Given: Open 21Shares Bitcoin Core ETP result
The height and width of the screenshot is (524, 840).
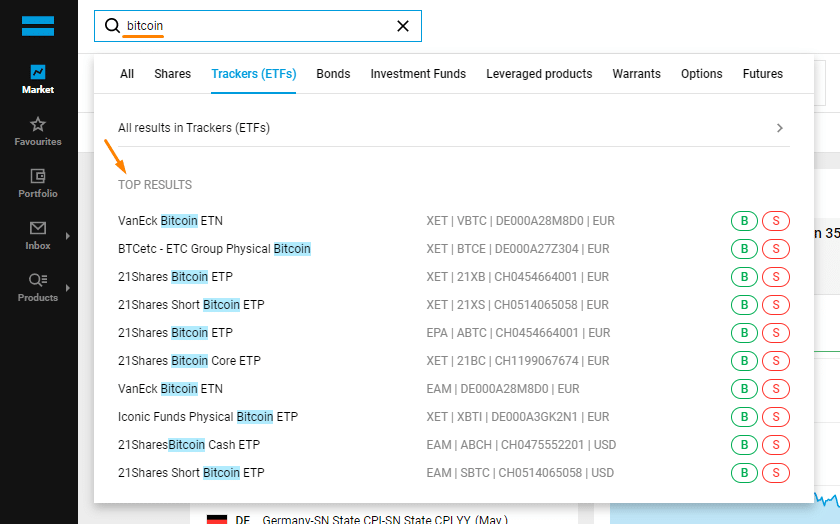Looking at the screenshot, I should (x=189, y=361).
